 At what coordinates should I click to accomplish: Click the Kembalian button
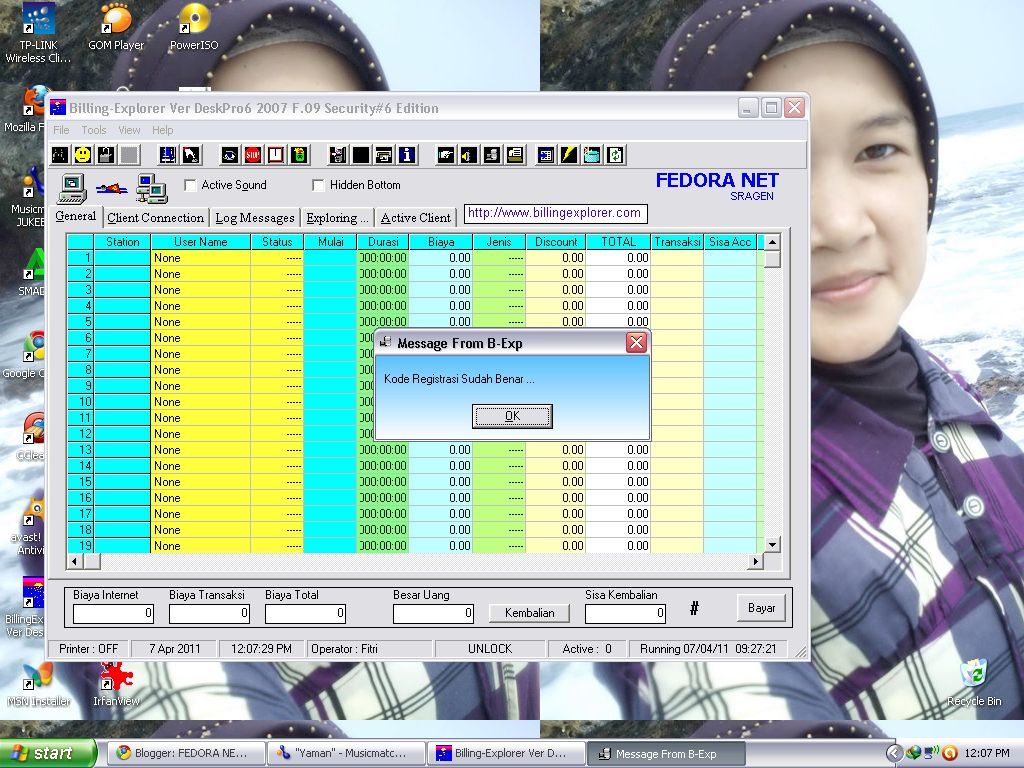coord(530,613)
